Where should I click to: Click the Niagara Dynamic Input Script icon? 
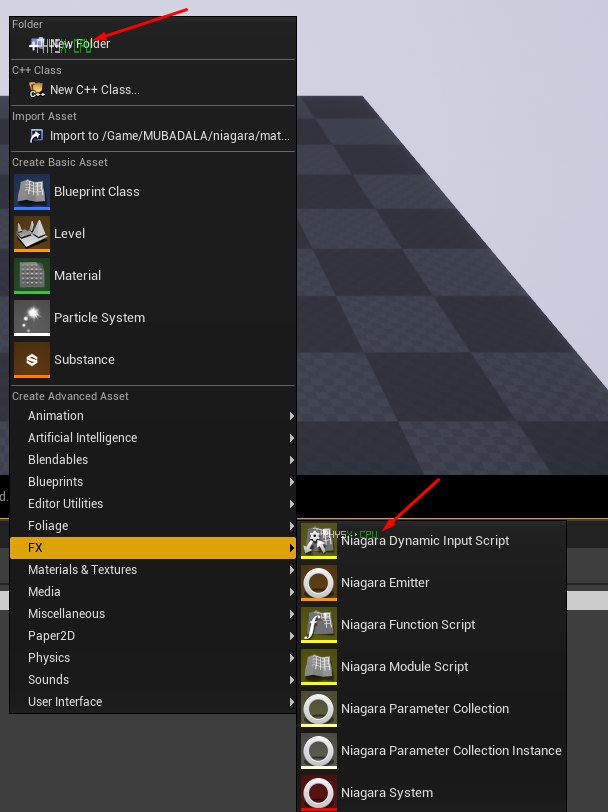[319, 541]
